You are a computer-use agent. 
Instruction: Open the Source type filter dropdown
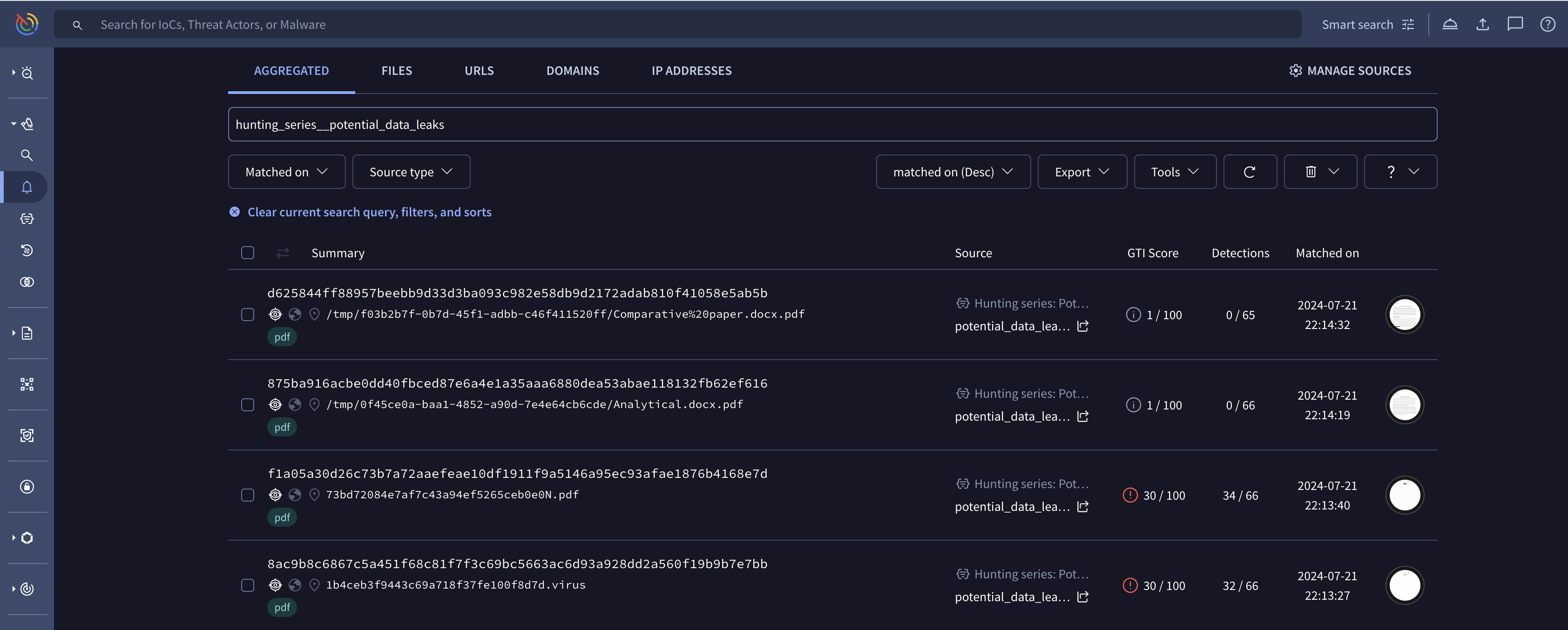coord(410,171)
